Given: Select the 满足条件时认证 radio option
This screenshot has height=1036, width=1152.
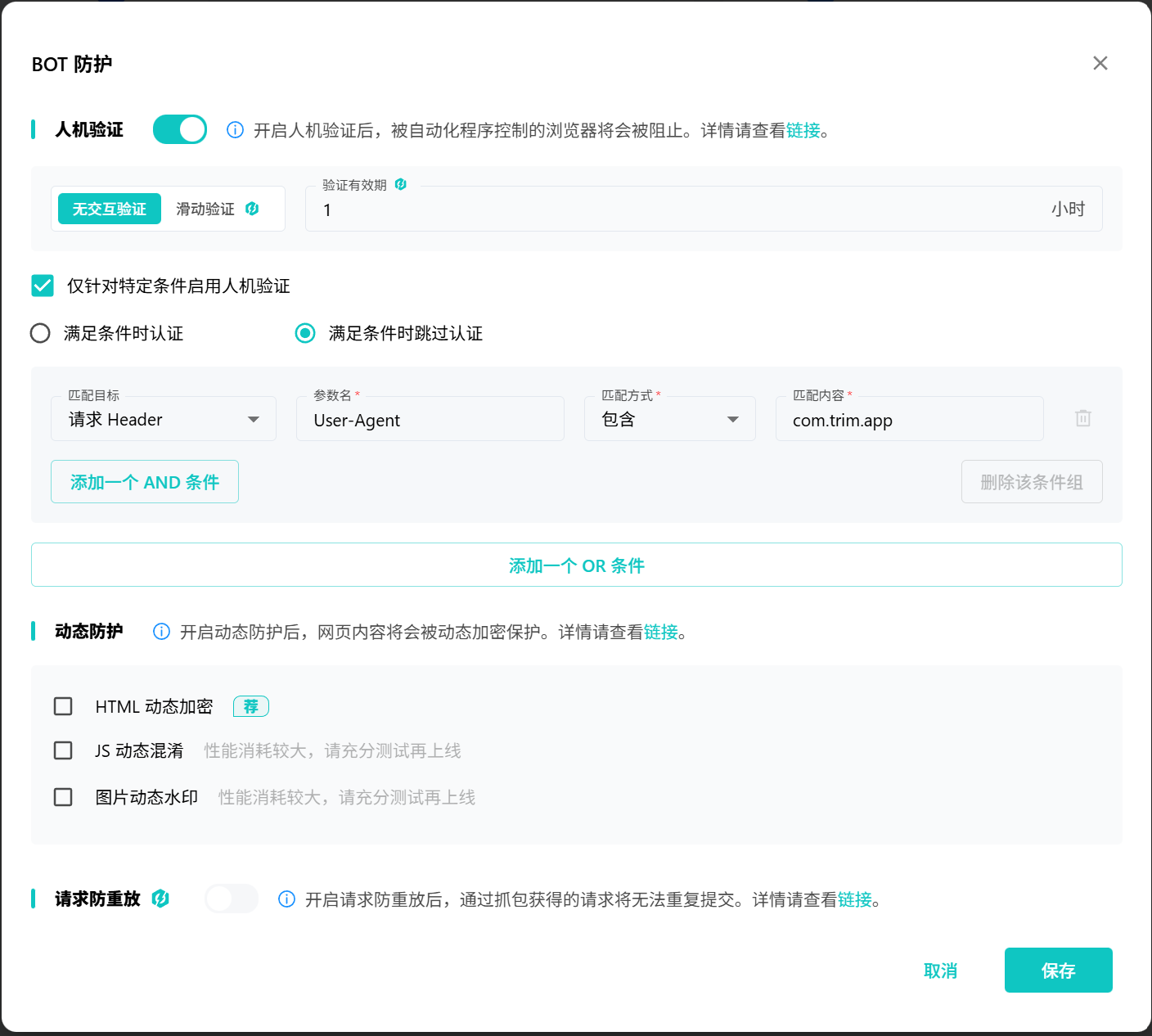Looking at the screenshot, I should tap(40, 333).
